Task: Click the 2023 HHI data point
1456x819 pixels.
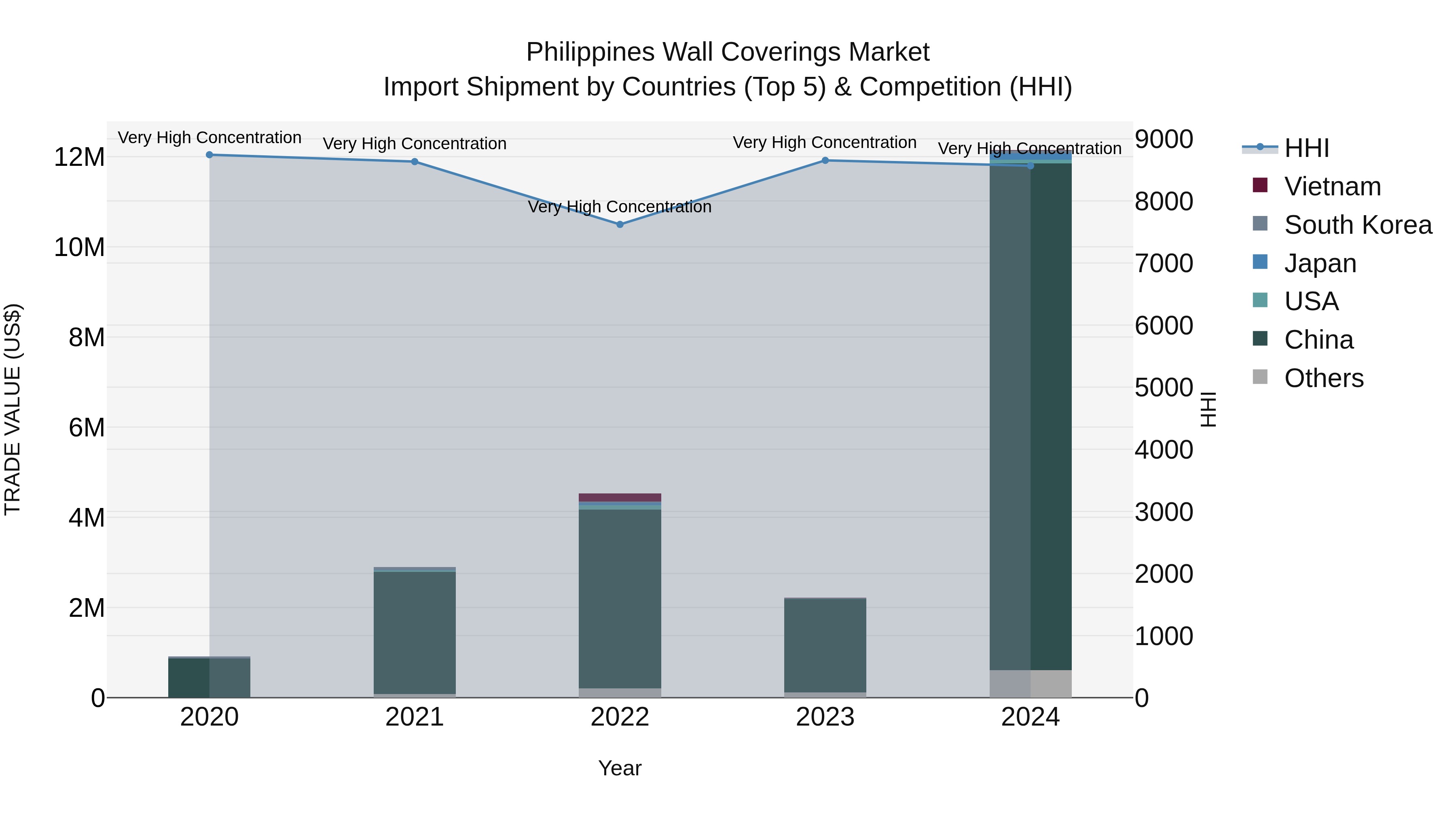Action: (x=825, y=161)
